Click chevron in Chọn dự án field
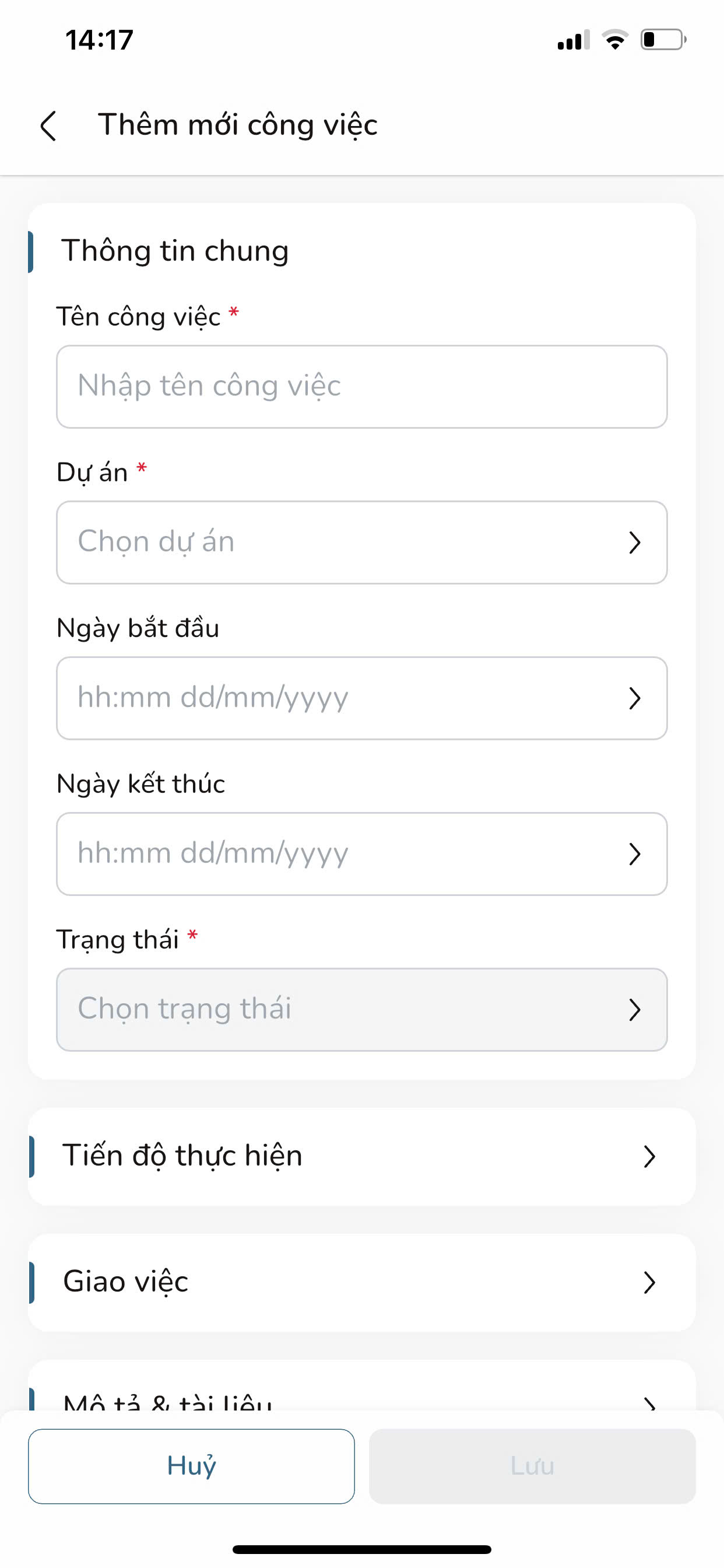The image size is (724, 1568). coord(635,542)
